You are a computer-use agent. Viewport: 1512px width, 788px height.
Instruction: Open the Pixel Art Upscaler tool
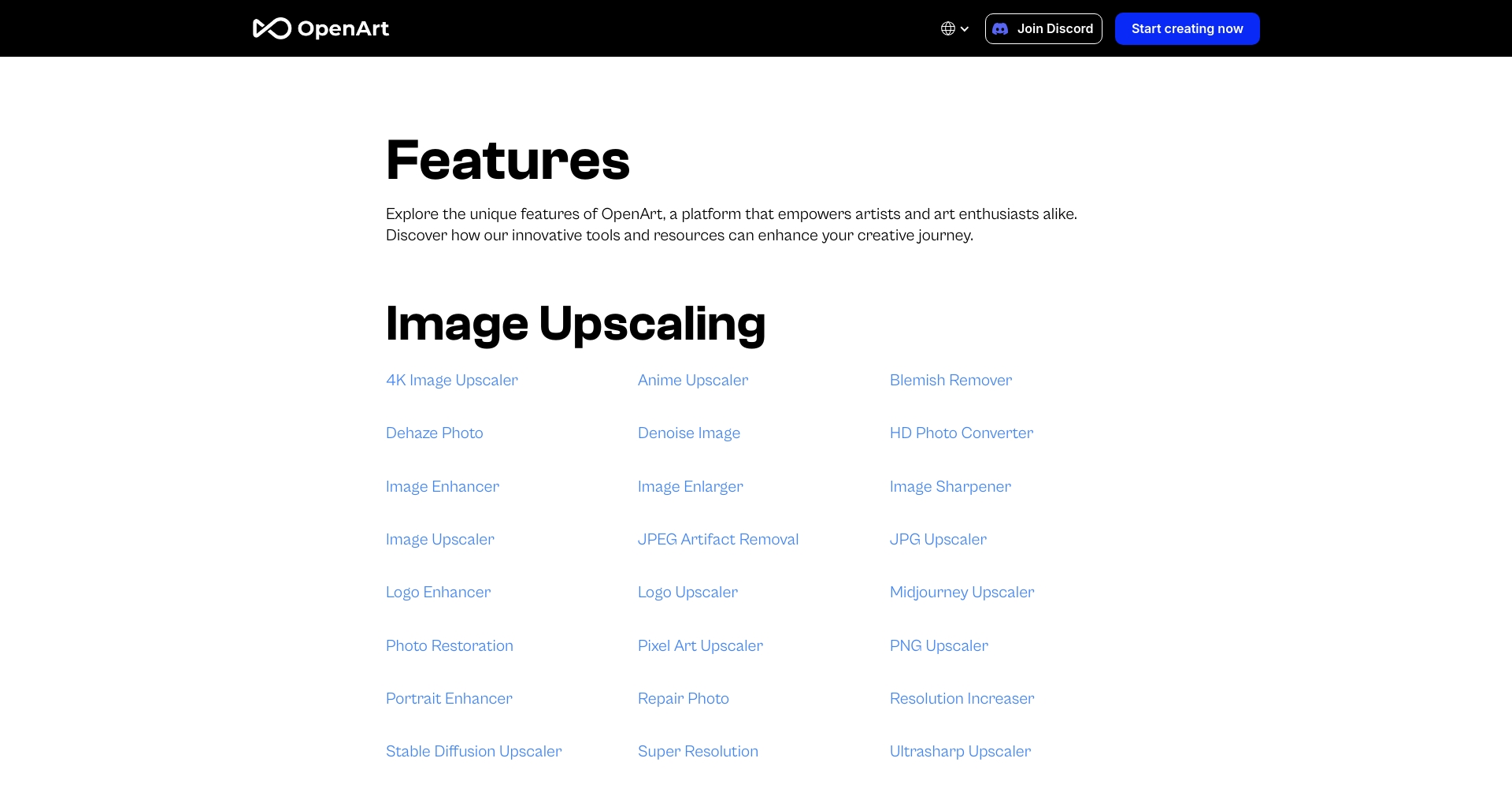pyautogui.click(x=700, y=645)
